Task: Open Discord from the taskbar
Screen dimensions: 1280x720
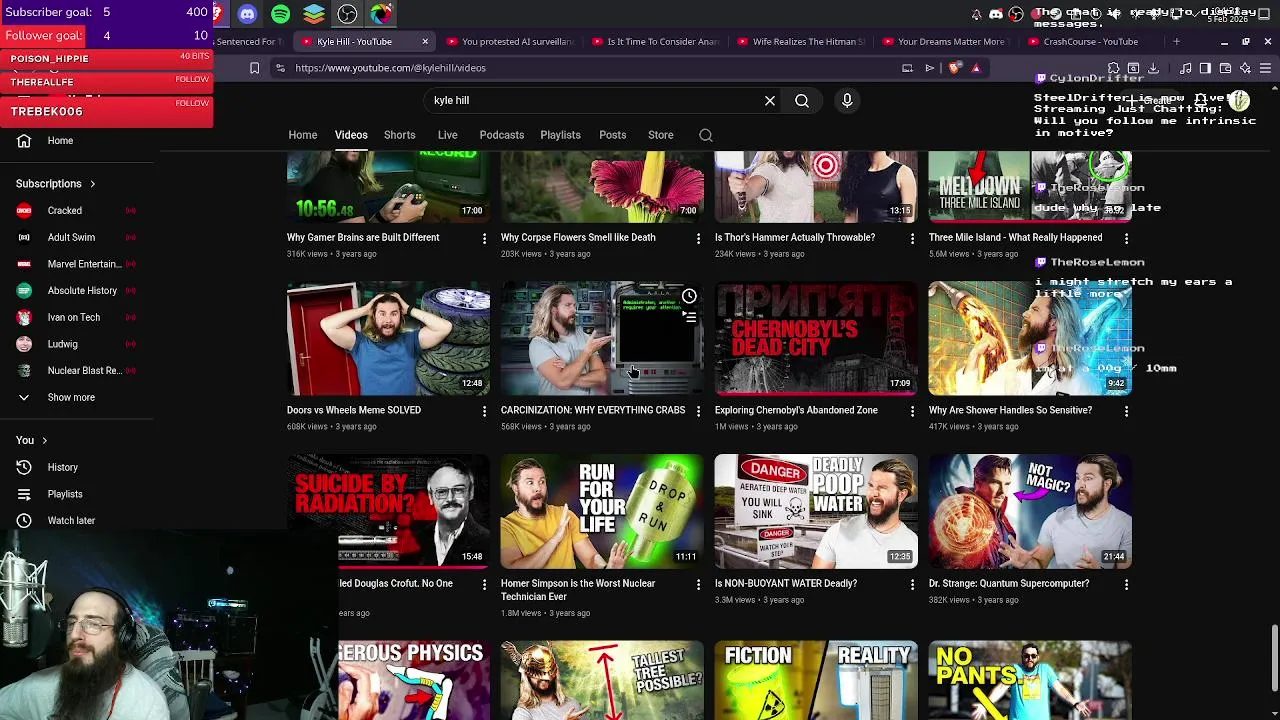Action: coord(247,14)
